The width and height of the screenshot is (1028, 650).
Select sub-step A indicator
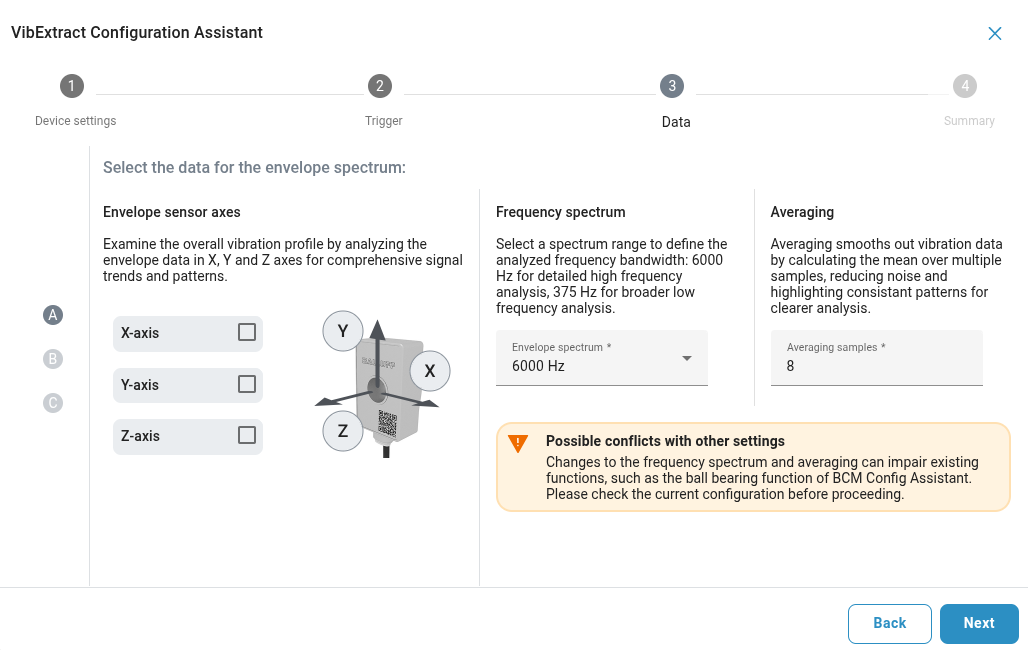(x=53, y=315)
